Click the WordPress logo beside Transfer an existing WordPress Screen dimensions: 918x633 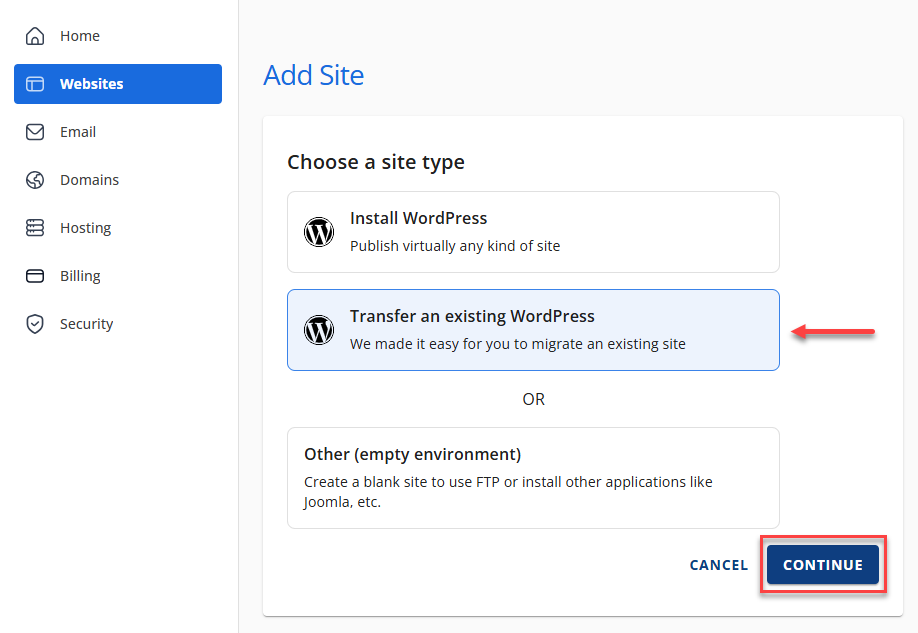(x=319, y=330)
